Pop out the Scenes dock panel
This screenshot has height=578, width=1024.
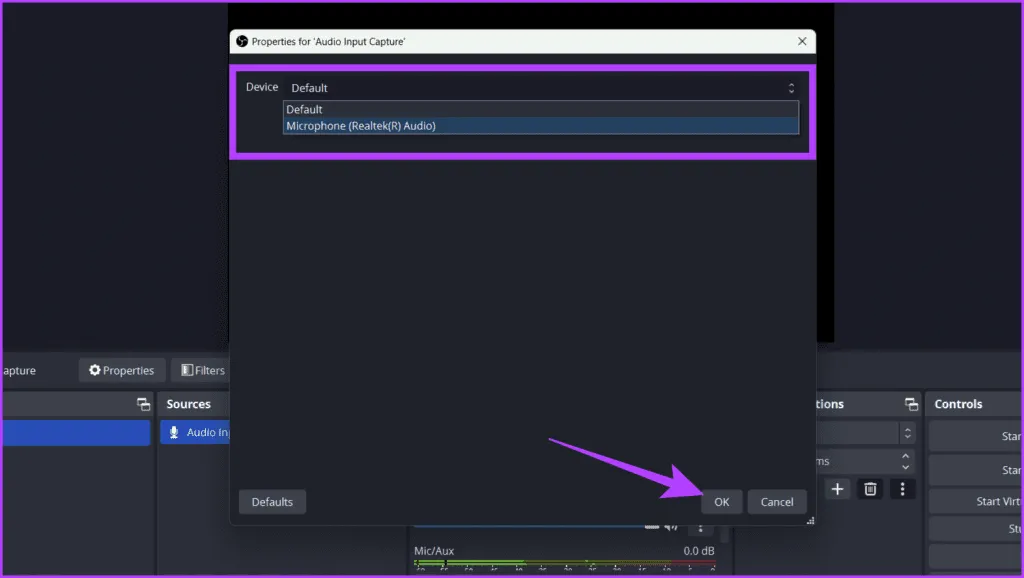click(143, 404)
